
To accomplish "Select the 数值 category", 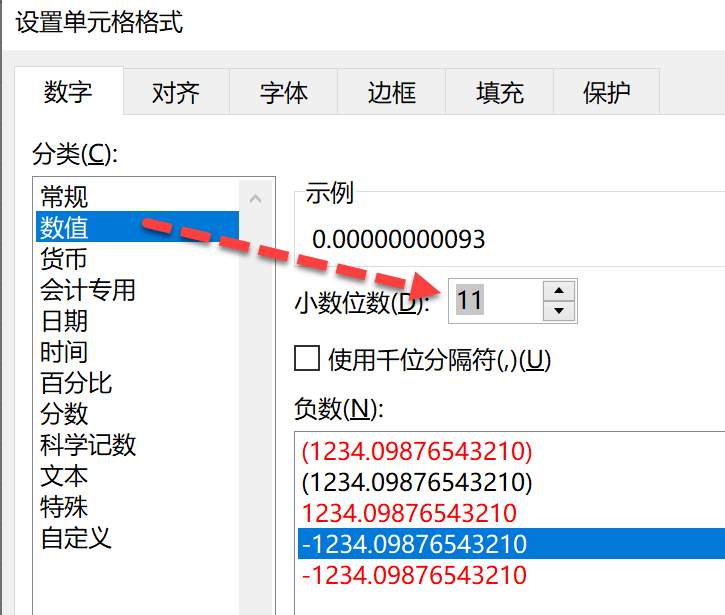I will (137, 227).
